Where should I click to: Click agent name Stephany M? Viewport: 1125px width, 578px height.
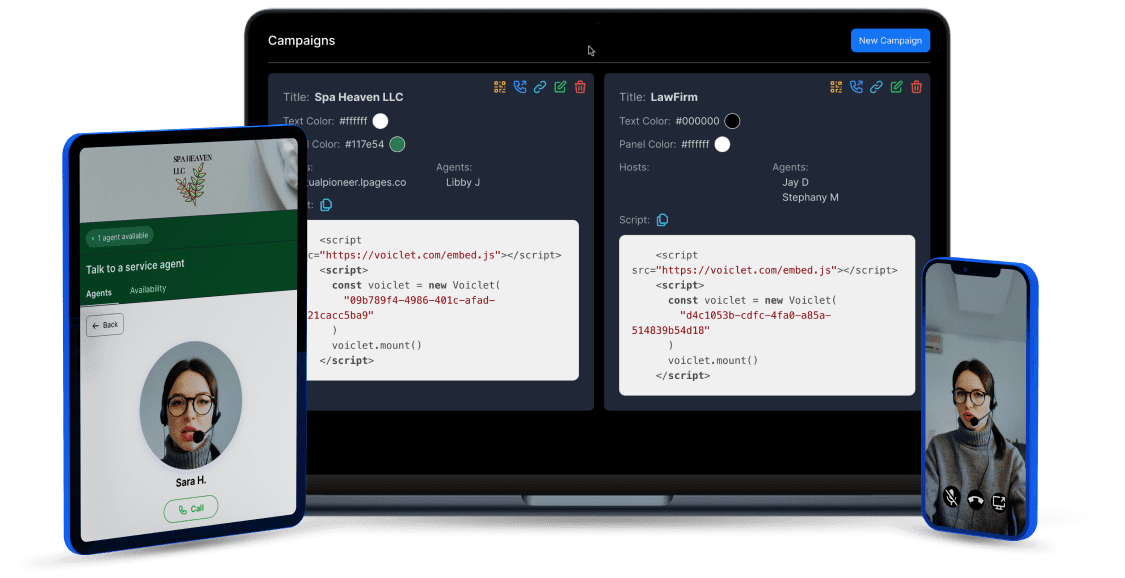pyautogui.click(x=810, y=197)
